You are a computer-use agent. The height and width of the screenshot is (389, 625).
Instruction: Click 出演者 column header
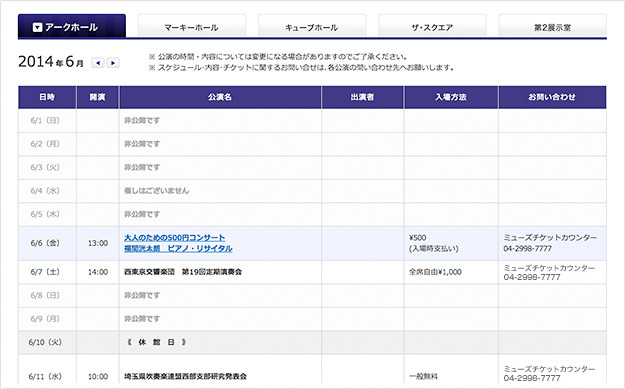363,97
